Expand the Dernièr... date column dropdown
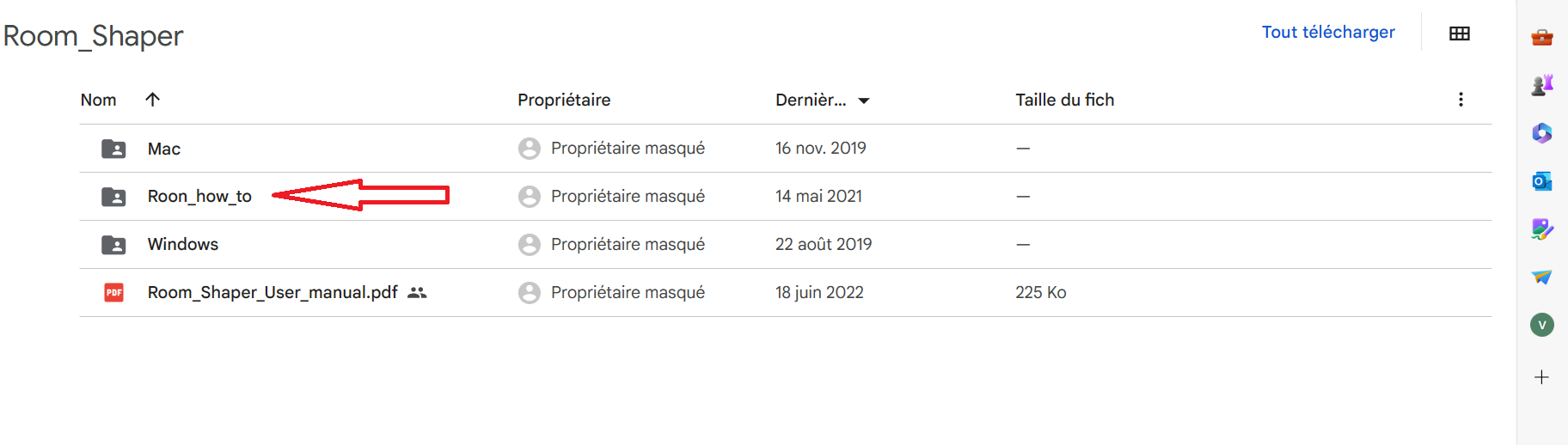This screenshot has height=445, width=1568. click(864, 101)
